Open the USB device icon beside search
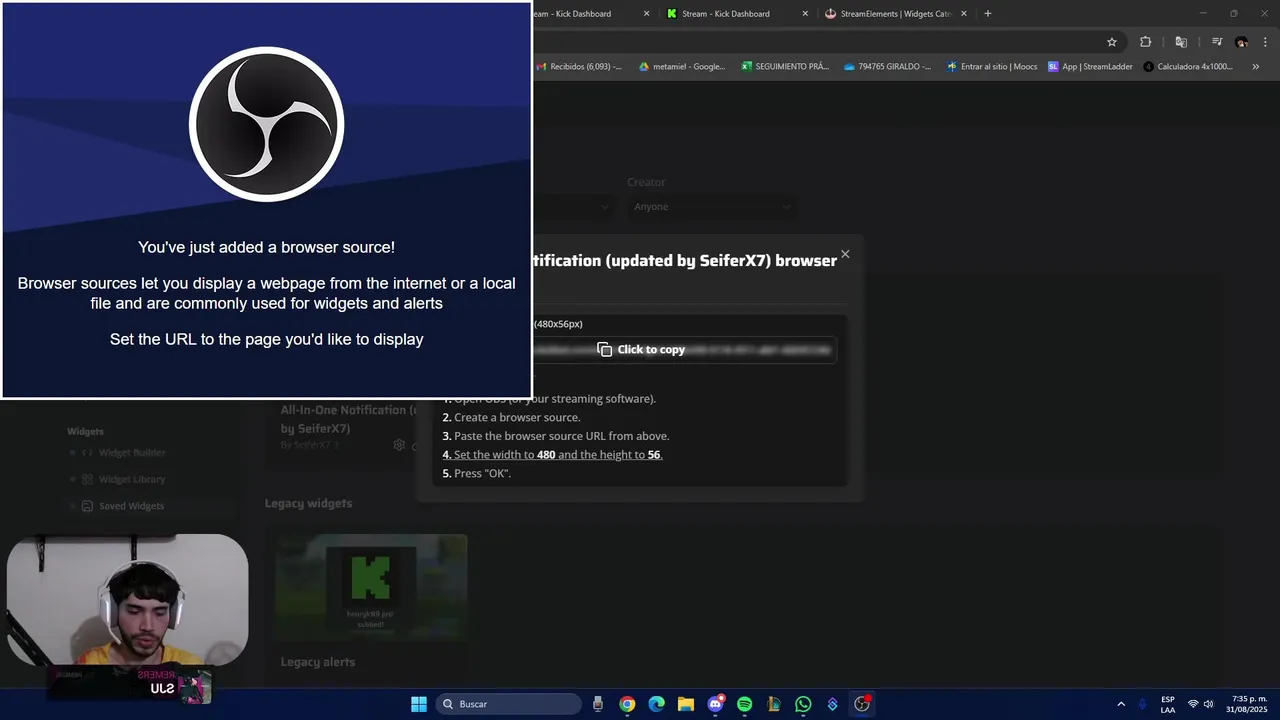The height and width of the screenshot is (720, 1280). [x=598, y=704]
